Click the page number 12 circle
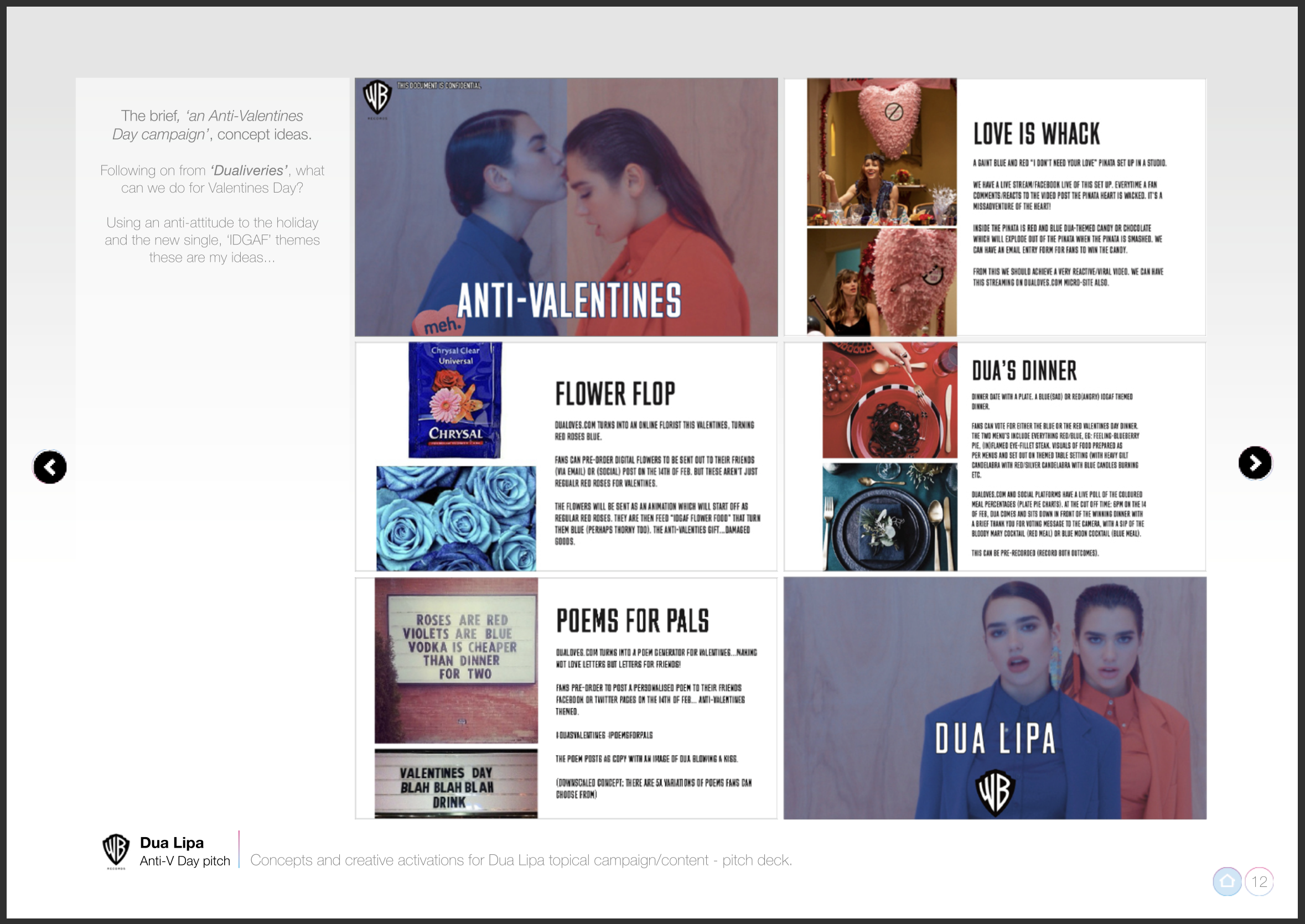The image size is (1305, 924). pyautogui.click(x=1259, y=881)
